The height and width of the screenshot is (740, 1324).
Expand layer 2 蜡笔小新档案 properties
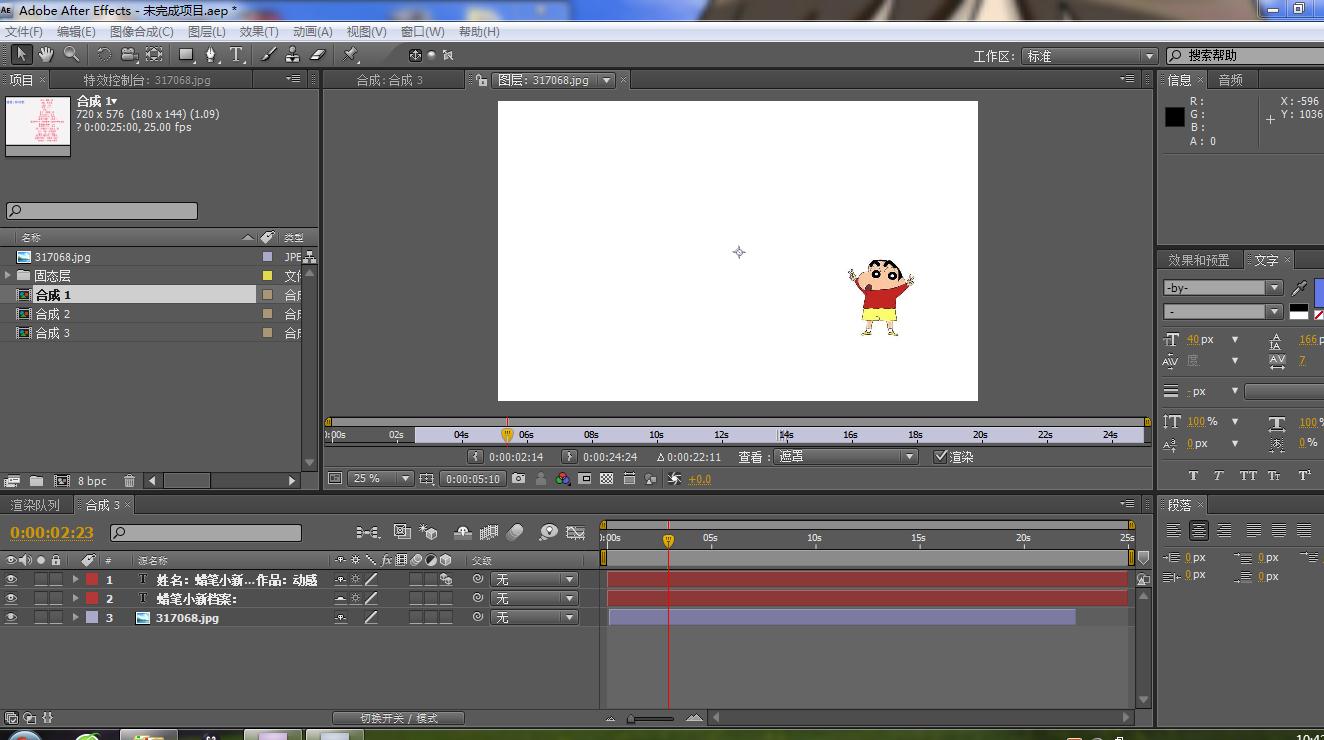click(x=75, y=598)
